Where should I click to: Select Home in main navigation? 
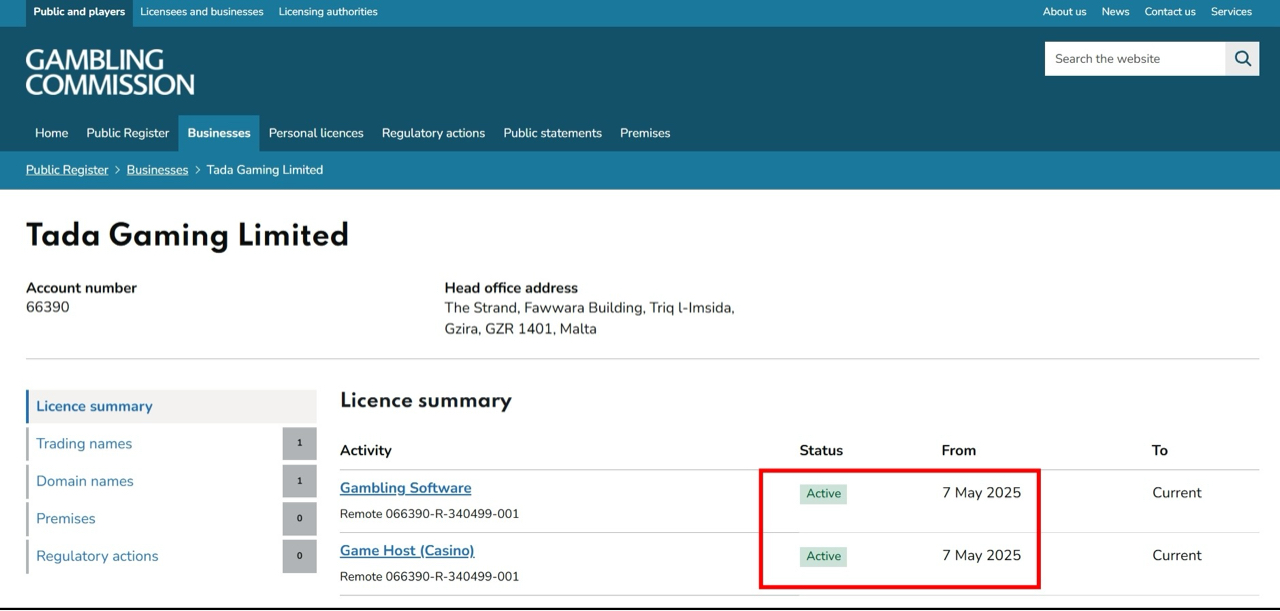tap(52, 133)
